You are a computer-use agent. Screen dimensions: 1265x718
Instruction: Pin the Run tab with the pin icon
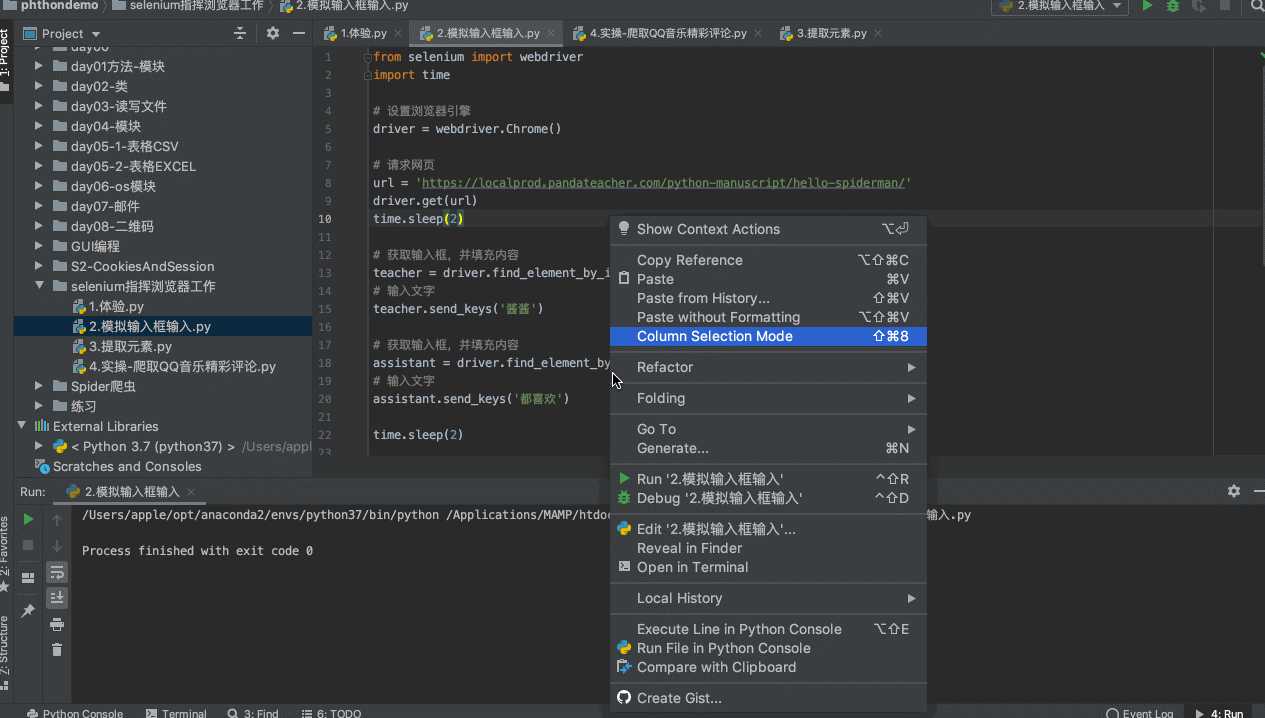(x=28, y=610)
